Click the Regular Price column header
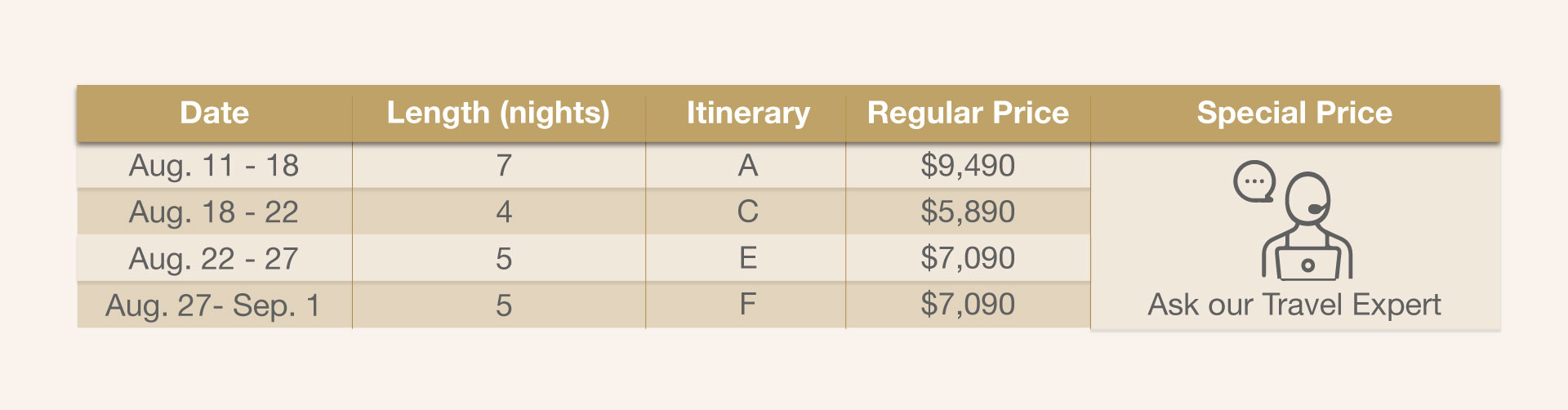1568x410 pixels. [x=968, y=113]
